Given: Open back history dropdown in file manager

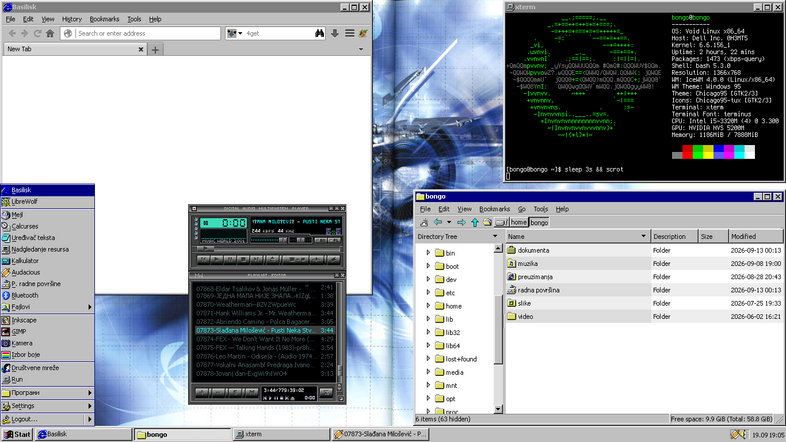Looking at the screenshot, I should [x=449, y=222].
